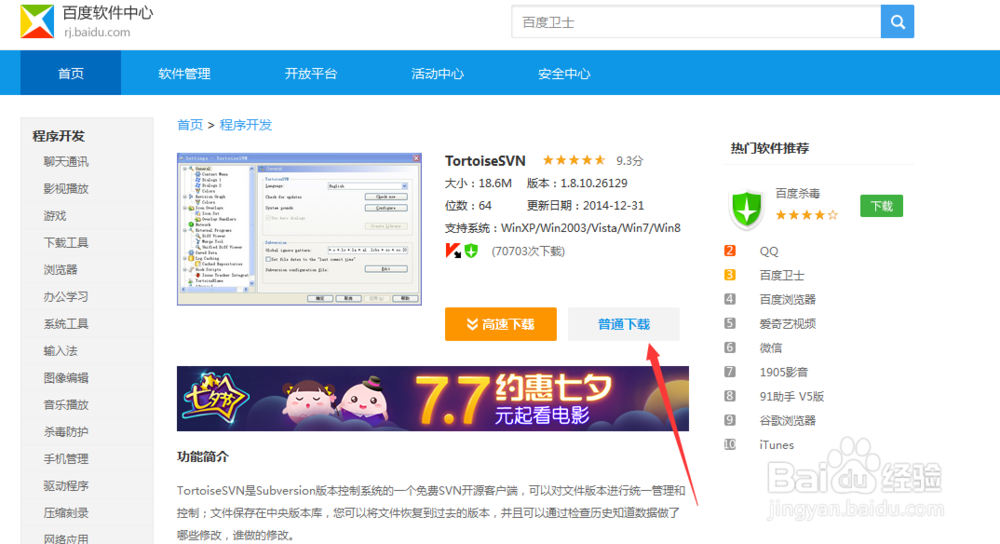This screenshot has height=544, width=1000.
Task: Open 微信 in the recommended list
Action: (x=770, y=348)
